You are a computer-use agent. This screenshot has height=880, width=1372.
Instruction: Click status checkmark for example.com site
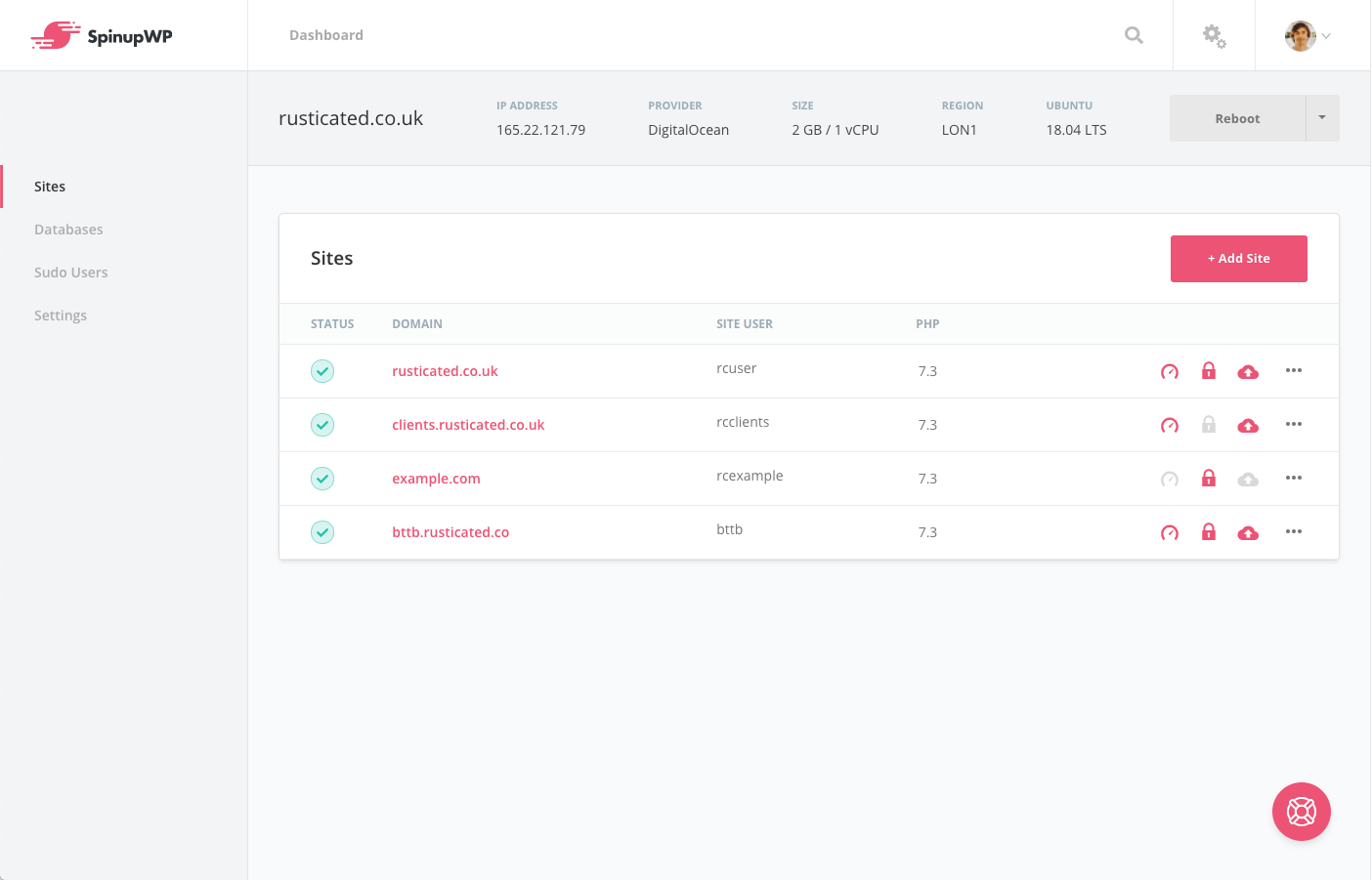pyautogui.click(x=322, y=479)
